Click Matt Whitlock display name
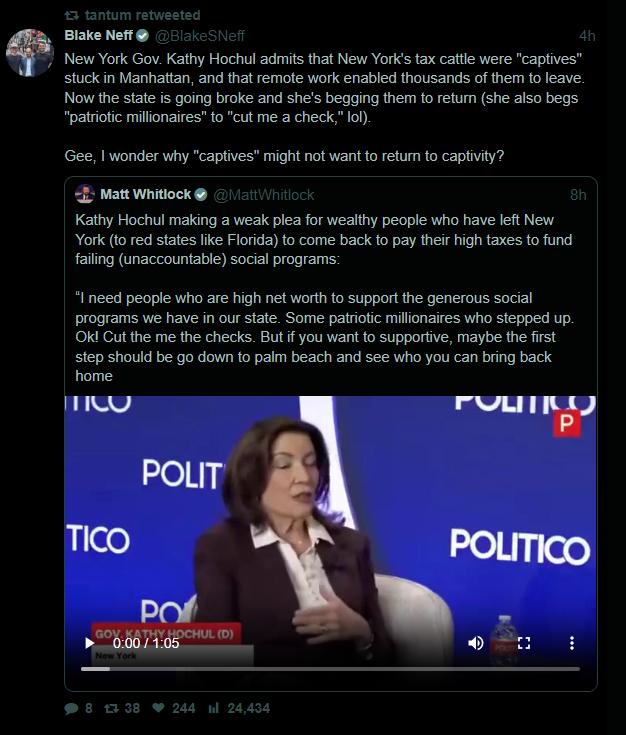The image size is (626, 735). point(145,194)
